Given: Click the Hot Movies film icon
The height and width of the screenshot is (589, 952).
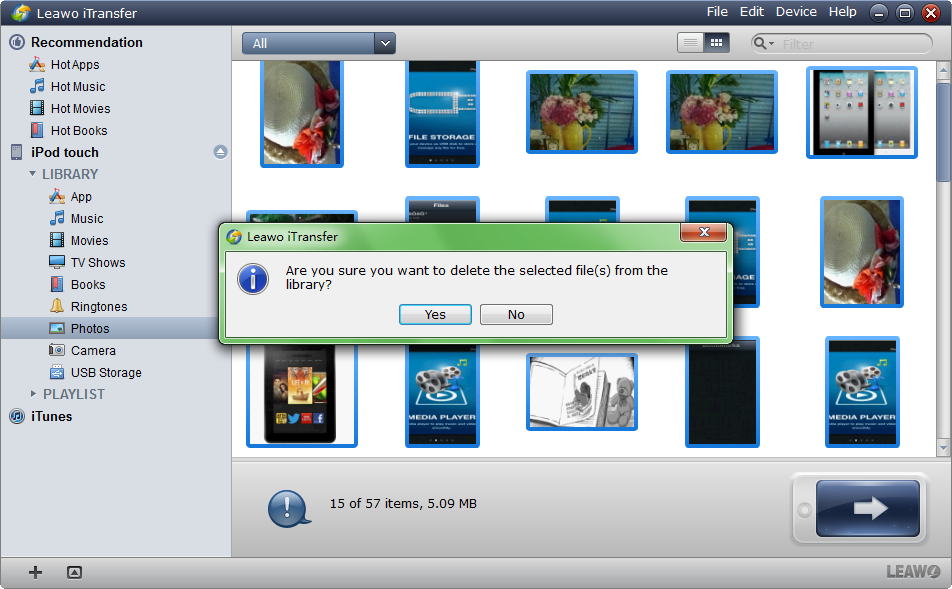Looking at the screenshot, I should [37, 108].
